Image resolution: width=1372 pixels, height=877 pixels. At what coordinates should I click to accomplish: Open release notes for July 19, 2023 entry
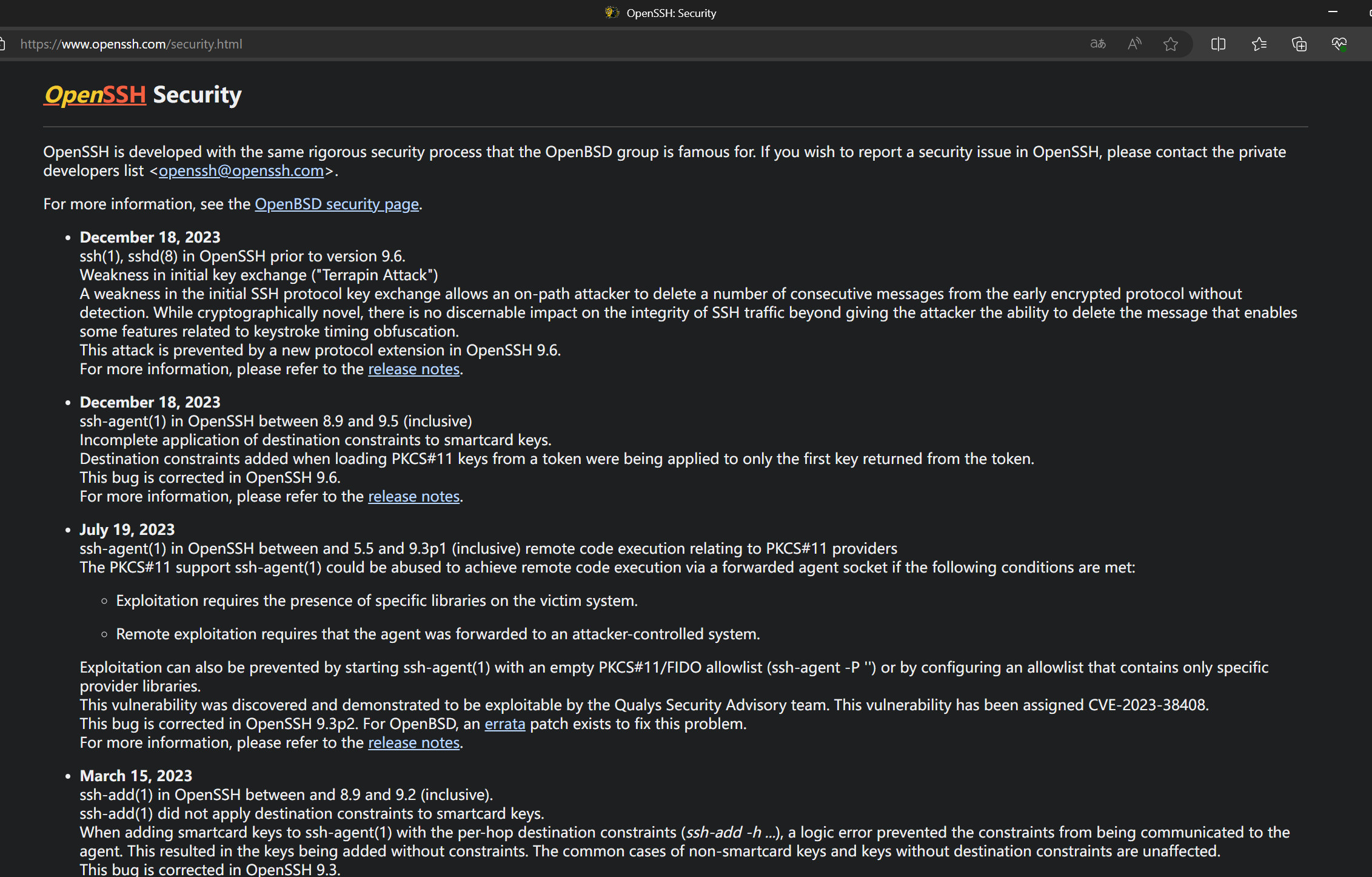[x=414, y=742]
